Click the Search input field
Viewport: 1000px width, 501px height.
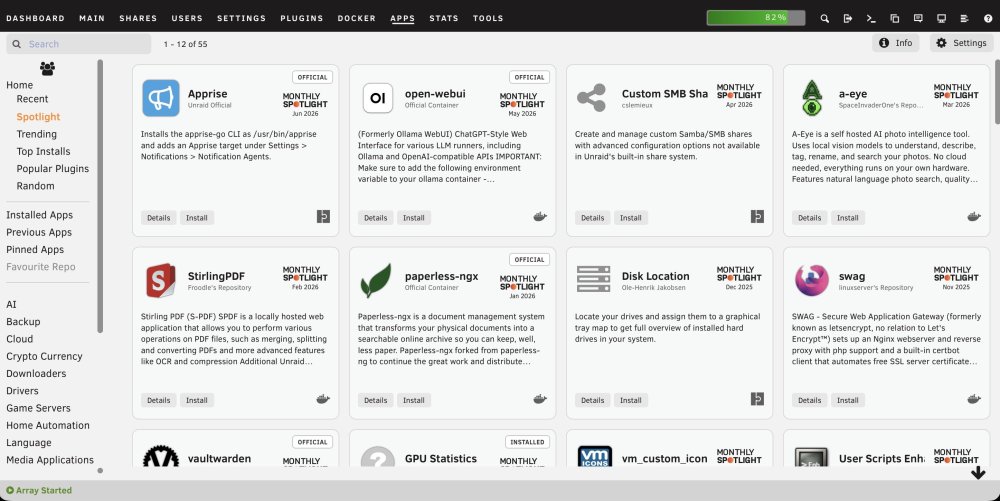click(78, 44)
